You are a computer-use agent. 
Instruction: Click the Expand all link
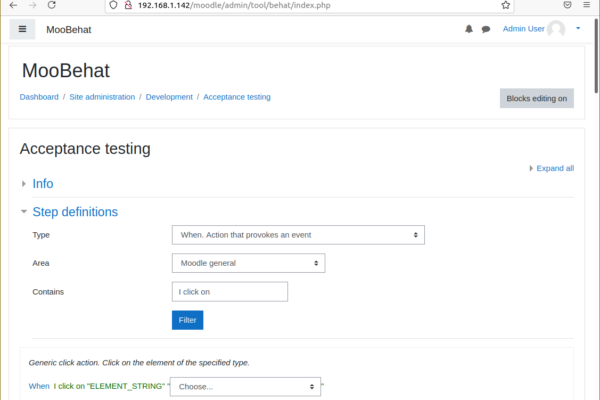tap(555, 168)
